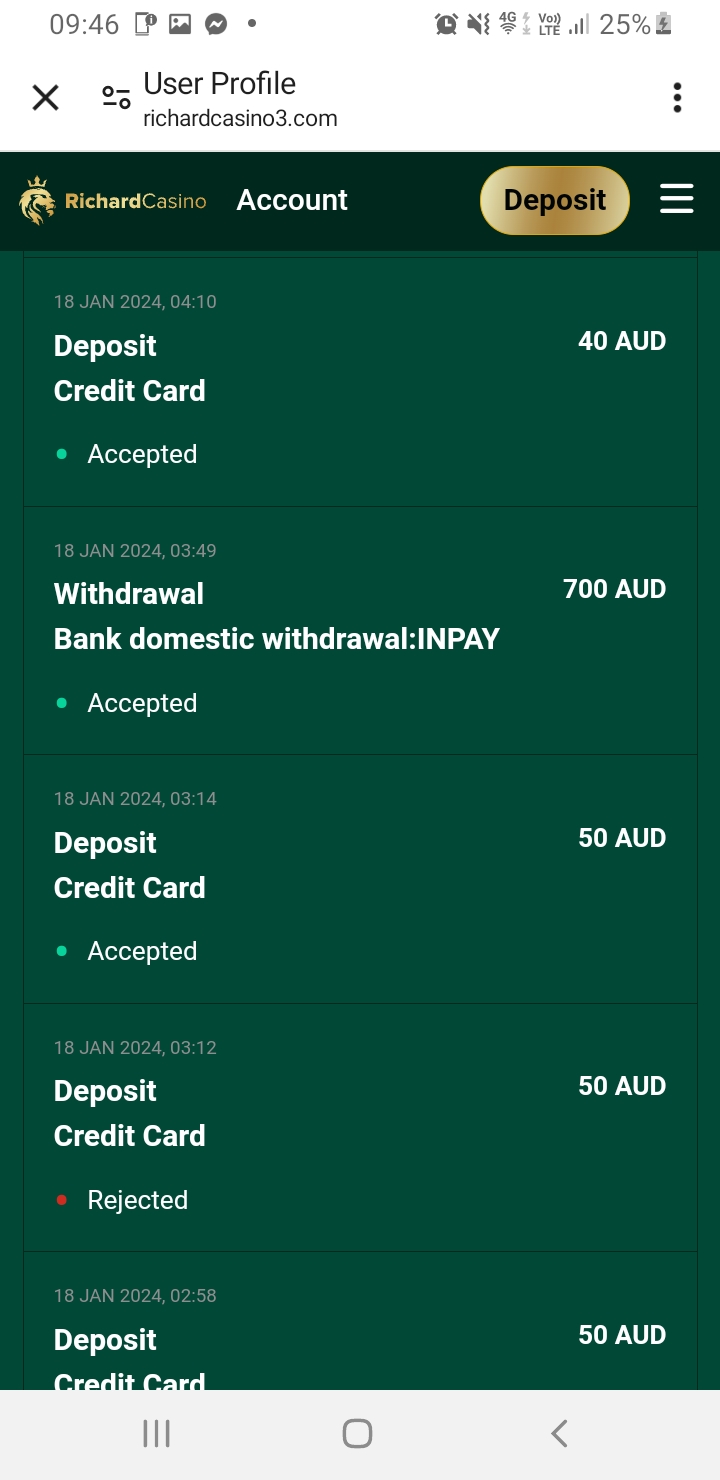The image size is (720, 1480).
Task: Open the 40 AUD deposit transaction
Action: point(360,380)
